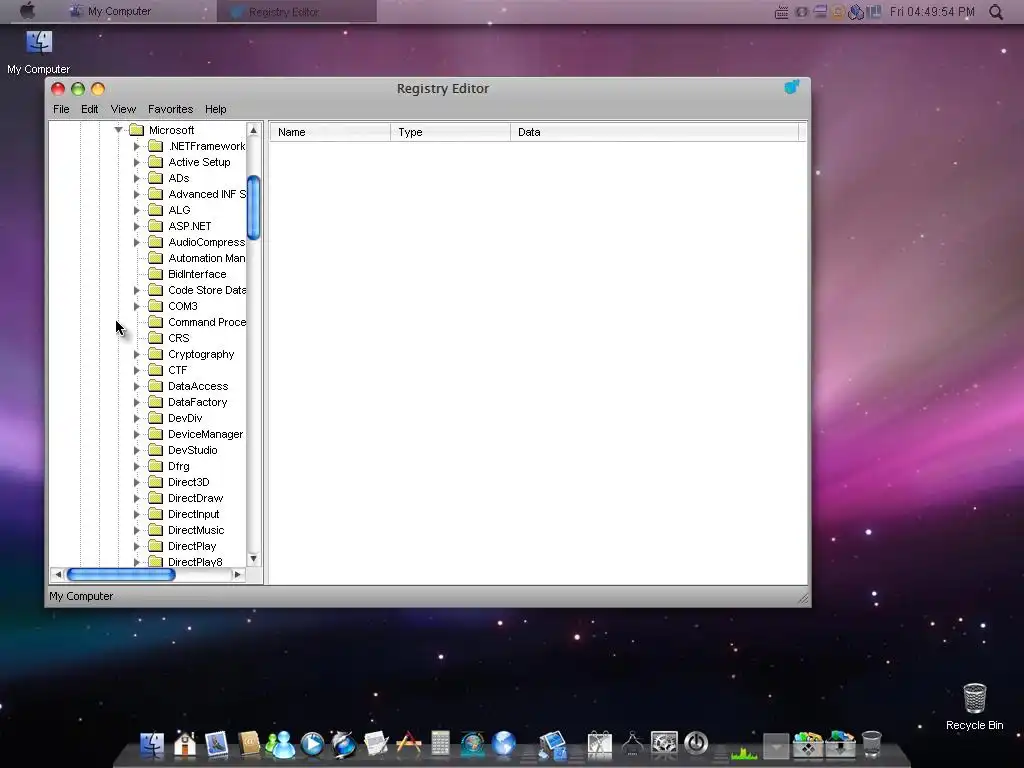Open the Favorites menu
This screenshot has height=768, width=1024.
coord(170,109)
